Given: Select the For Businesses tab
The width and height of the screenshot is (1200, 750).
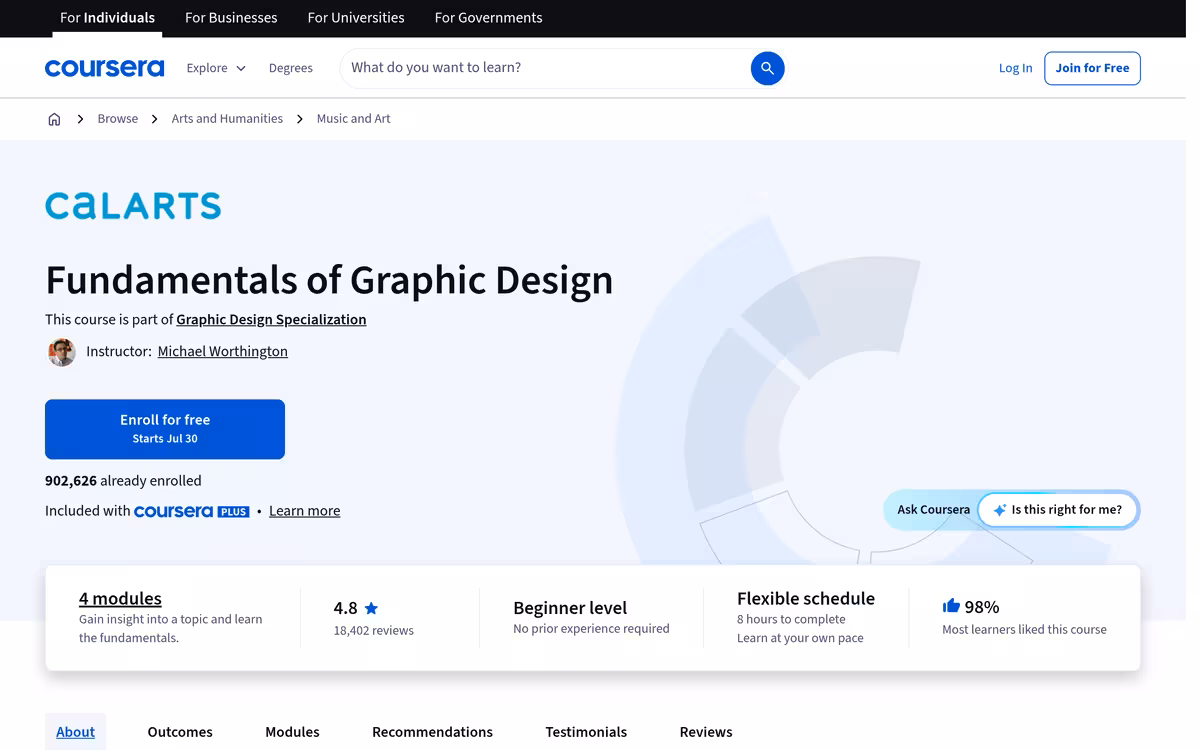Looking at the screenshot, I should point(231,18).
